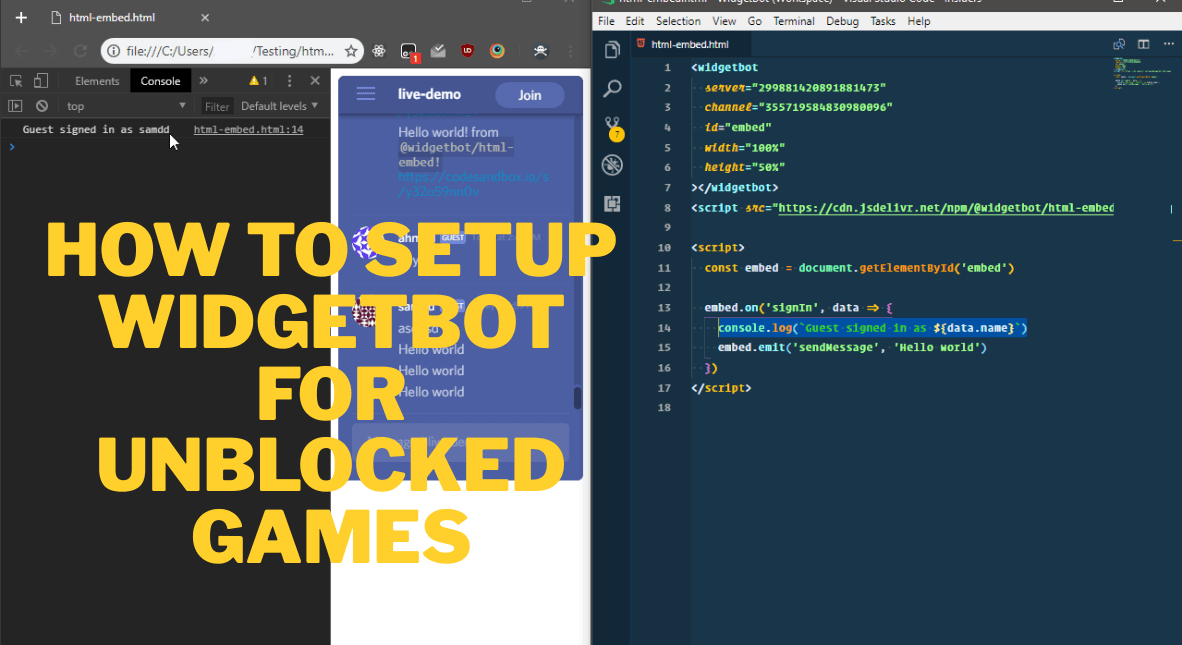Image resolution: width=1182 pixels, height=645 pixels.
Task: Open the Go menu
Action: [x=755, y=21]
